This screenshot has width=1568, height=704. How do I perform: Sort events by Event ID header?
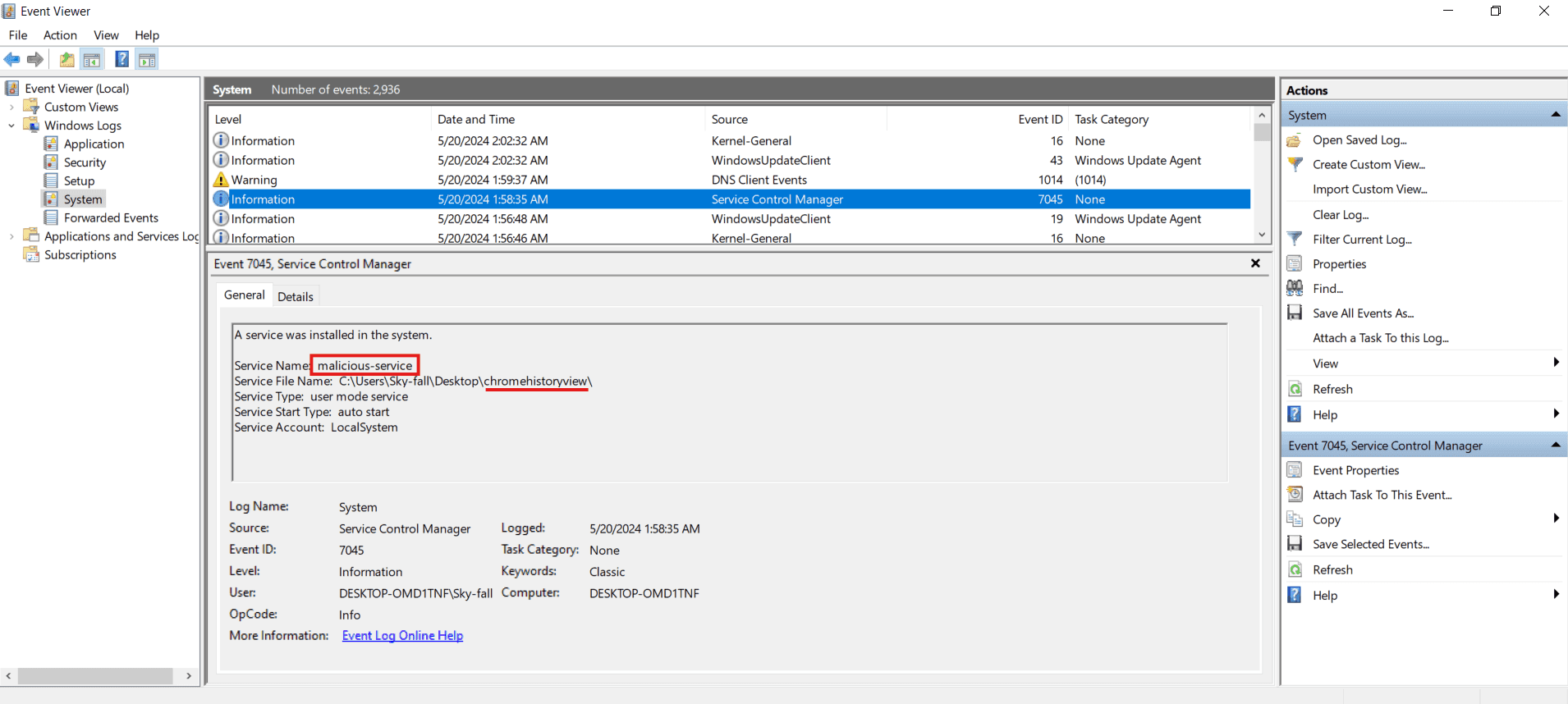tap(979, 119)
